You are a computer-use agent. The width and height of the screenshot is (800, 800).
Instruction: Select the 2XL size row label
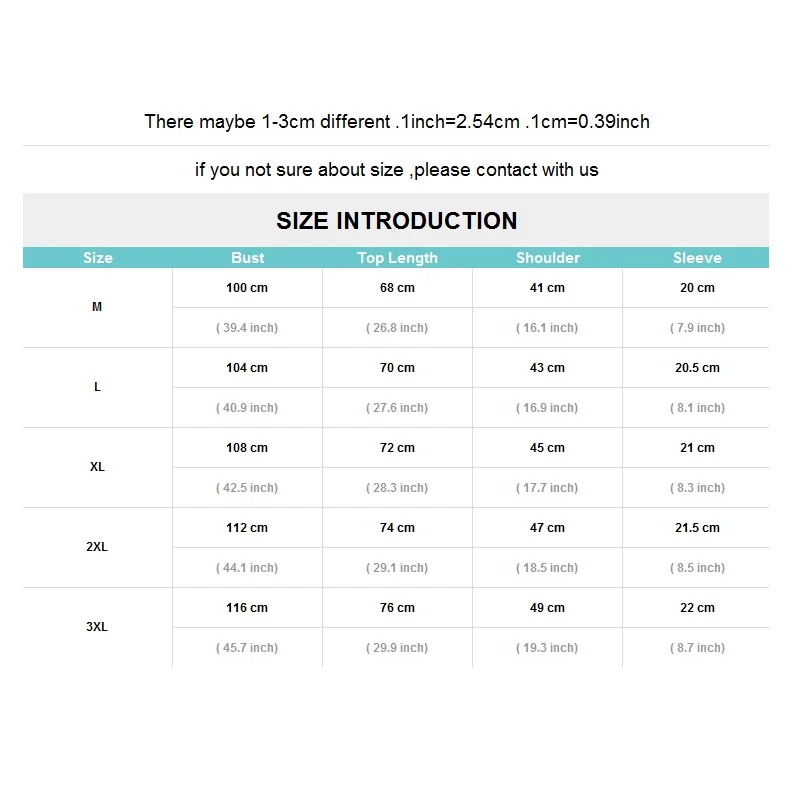click(x=97, y=547)
